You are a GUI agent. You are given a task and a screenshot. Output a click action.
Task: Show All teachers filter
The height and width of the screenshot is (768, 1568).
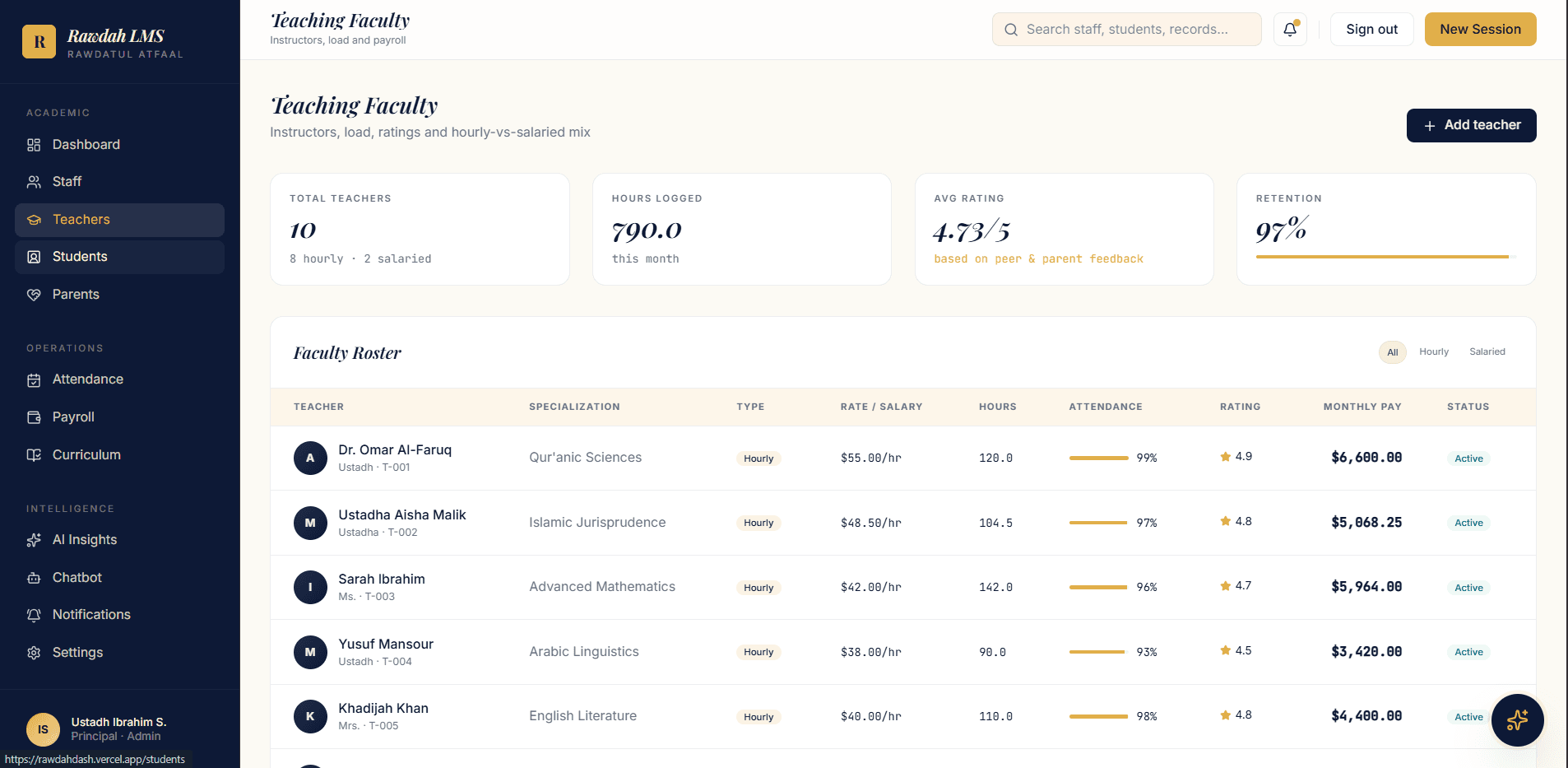pos(1393,352)
